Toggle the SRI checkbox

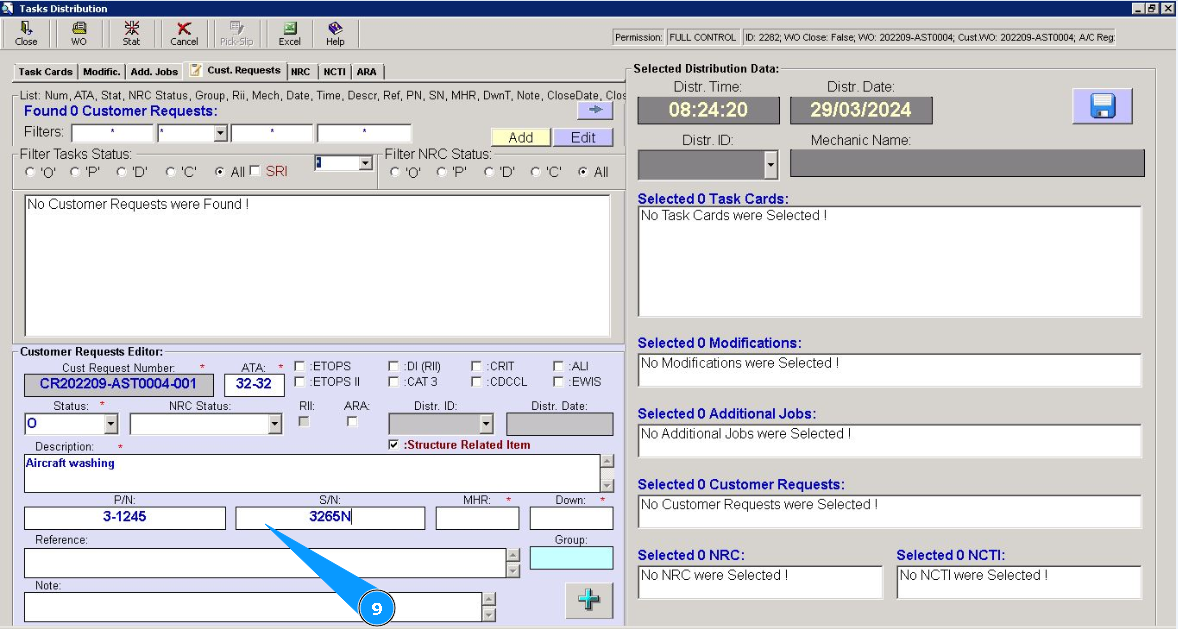click(255, 171)
